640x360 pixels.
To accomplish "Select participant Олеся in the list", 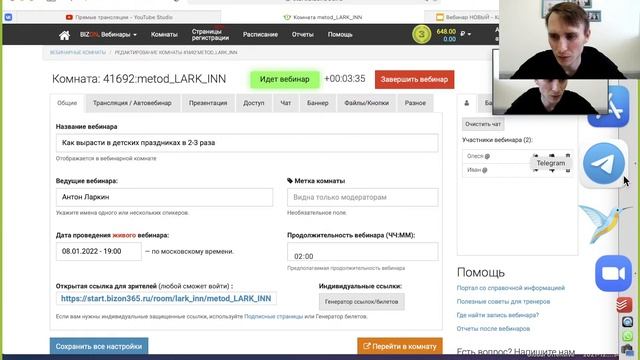I will pyautogui.click(x=517, y=156).
